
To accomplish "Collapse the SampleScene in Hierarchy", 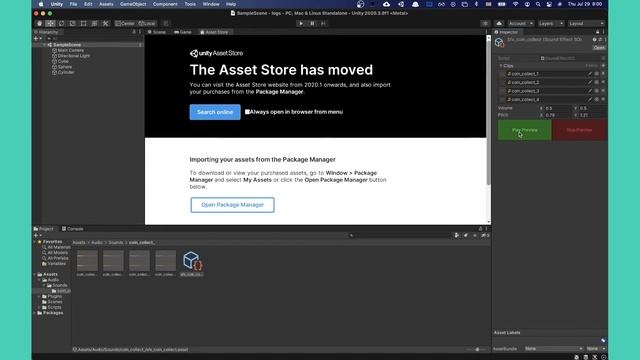I will (44, 45).
